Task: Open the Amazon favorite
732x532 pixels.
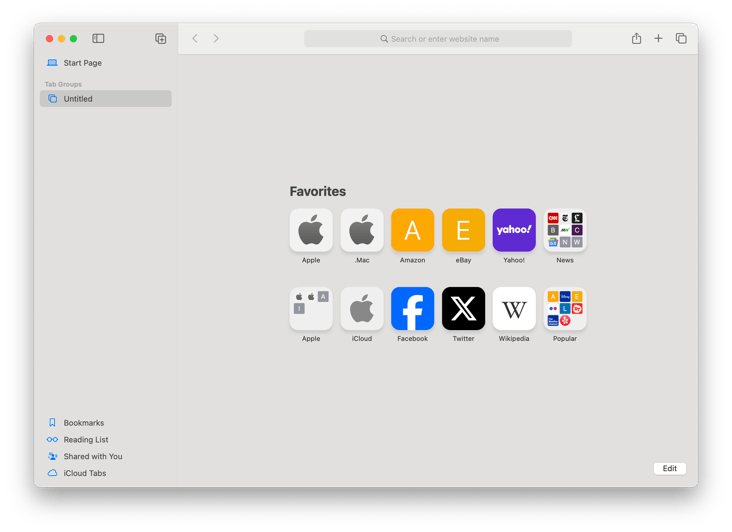Action: click(x=413, y=230)
